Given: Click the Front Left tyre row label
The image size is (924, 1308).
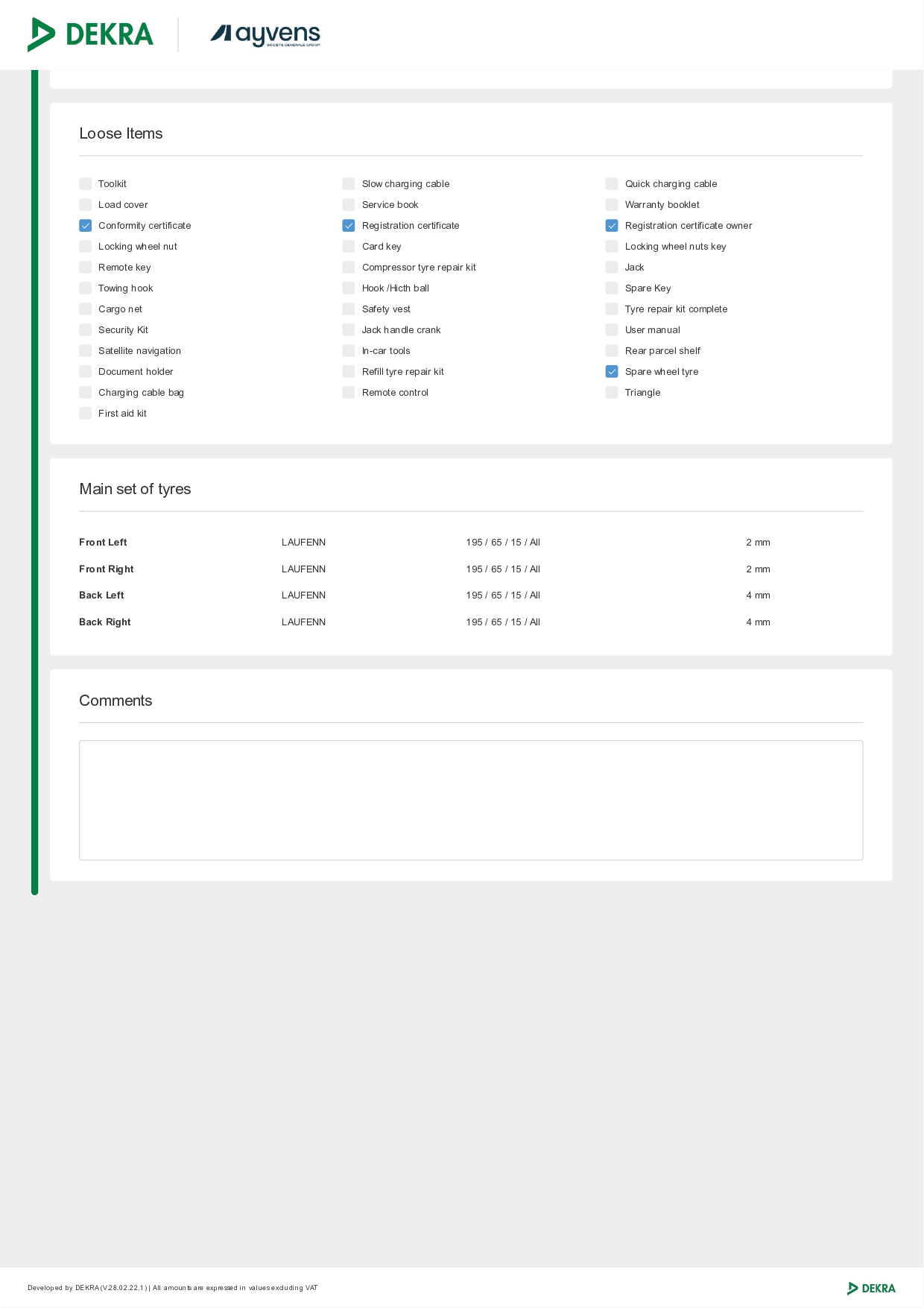Looking at the screenshot, I should tap(103, 543).
